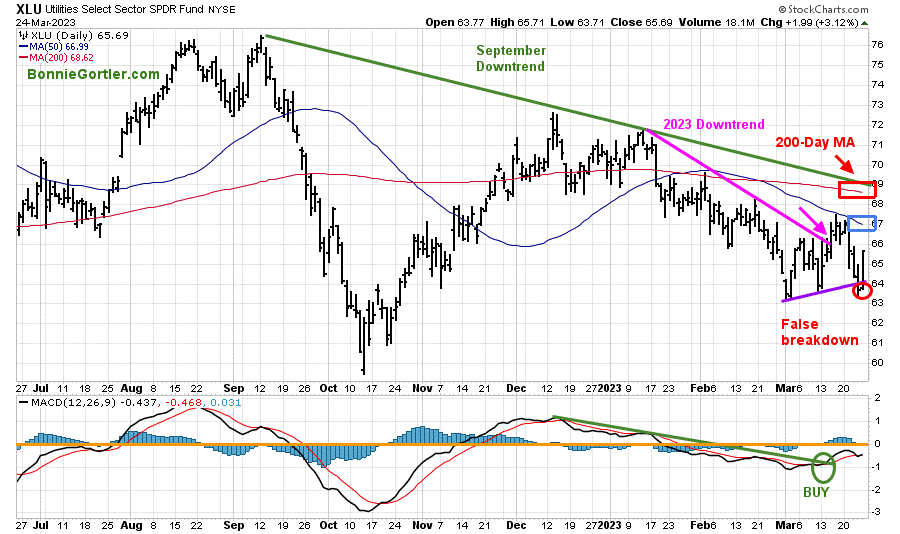Click the '2023 Downtrend' magenta label
Viewport: 900px width, 534px height.
[x=713, y=124]
